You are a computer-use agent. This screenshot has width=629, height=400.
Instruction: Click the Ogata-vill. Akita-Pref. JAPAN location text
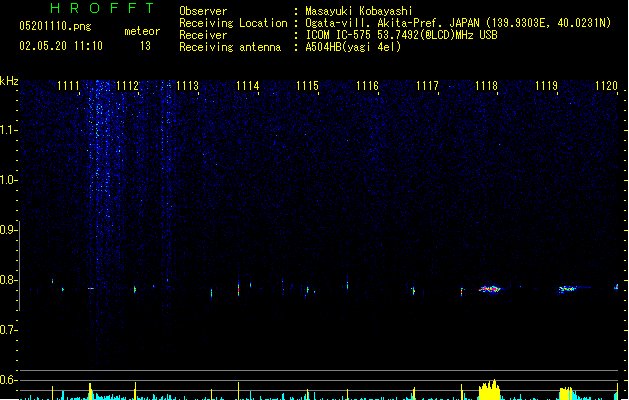click(x=392, y=23)
